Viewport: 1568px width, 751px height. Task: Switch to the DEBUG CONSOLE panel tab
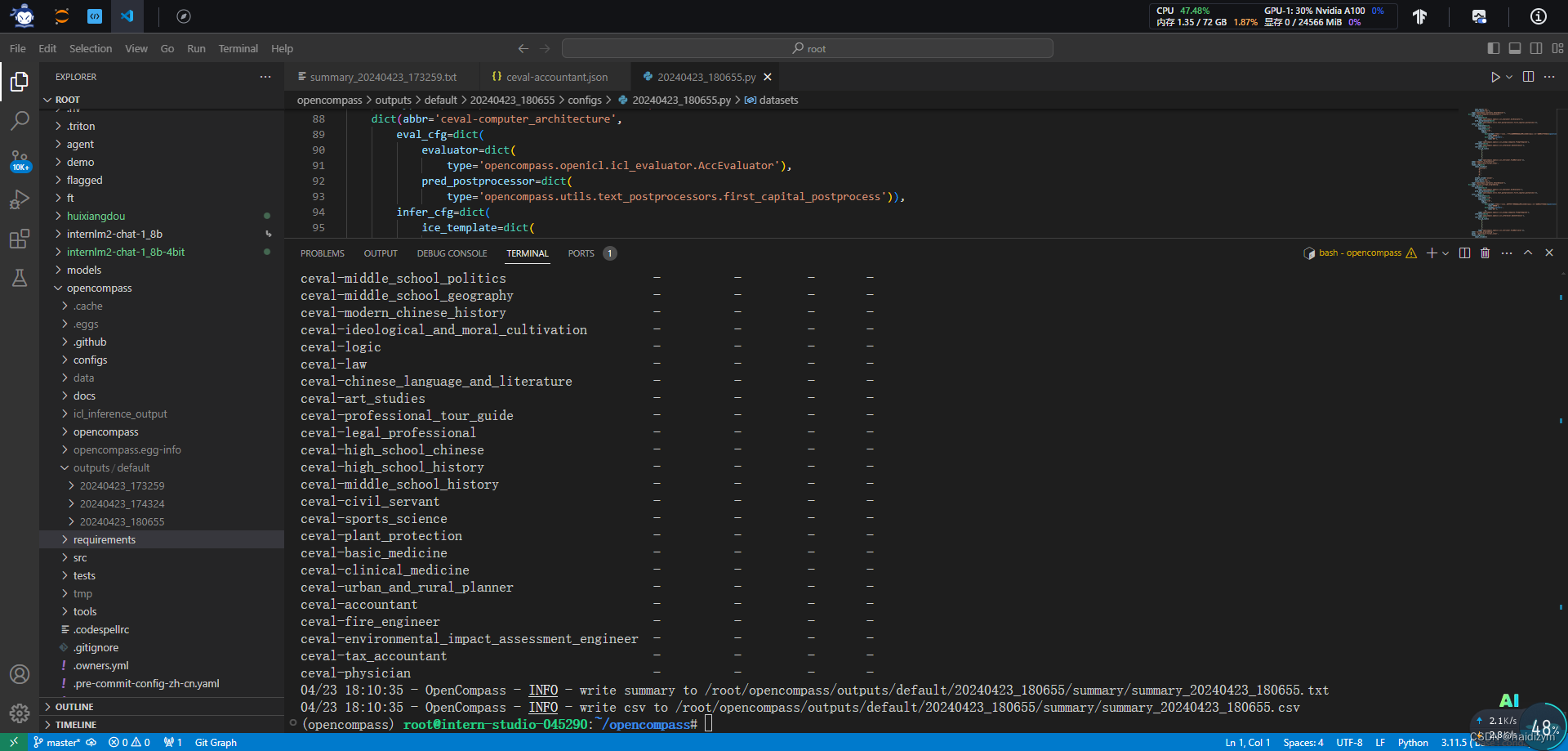pos(452,253)
